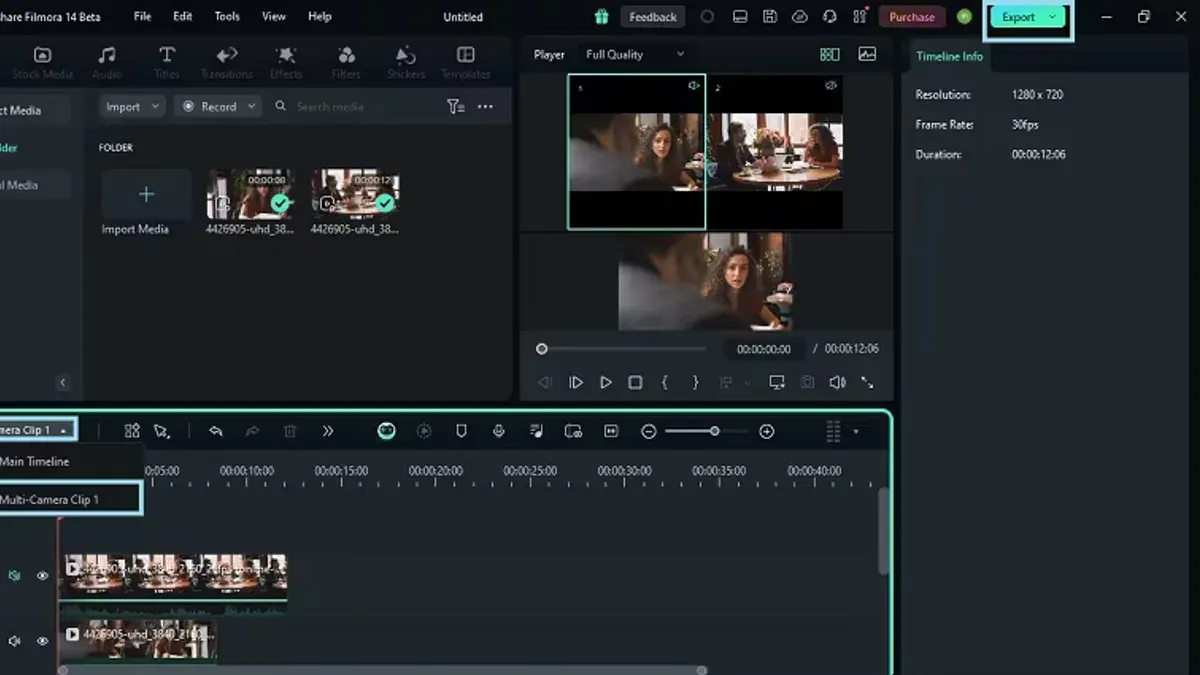Click the timeline zoom slider handle
The image size is (1200, 675).
(x=714, y=431)
